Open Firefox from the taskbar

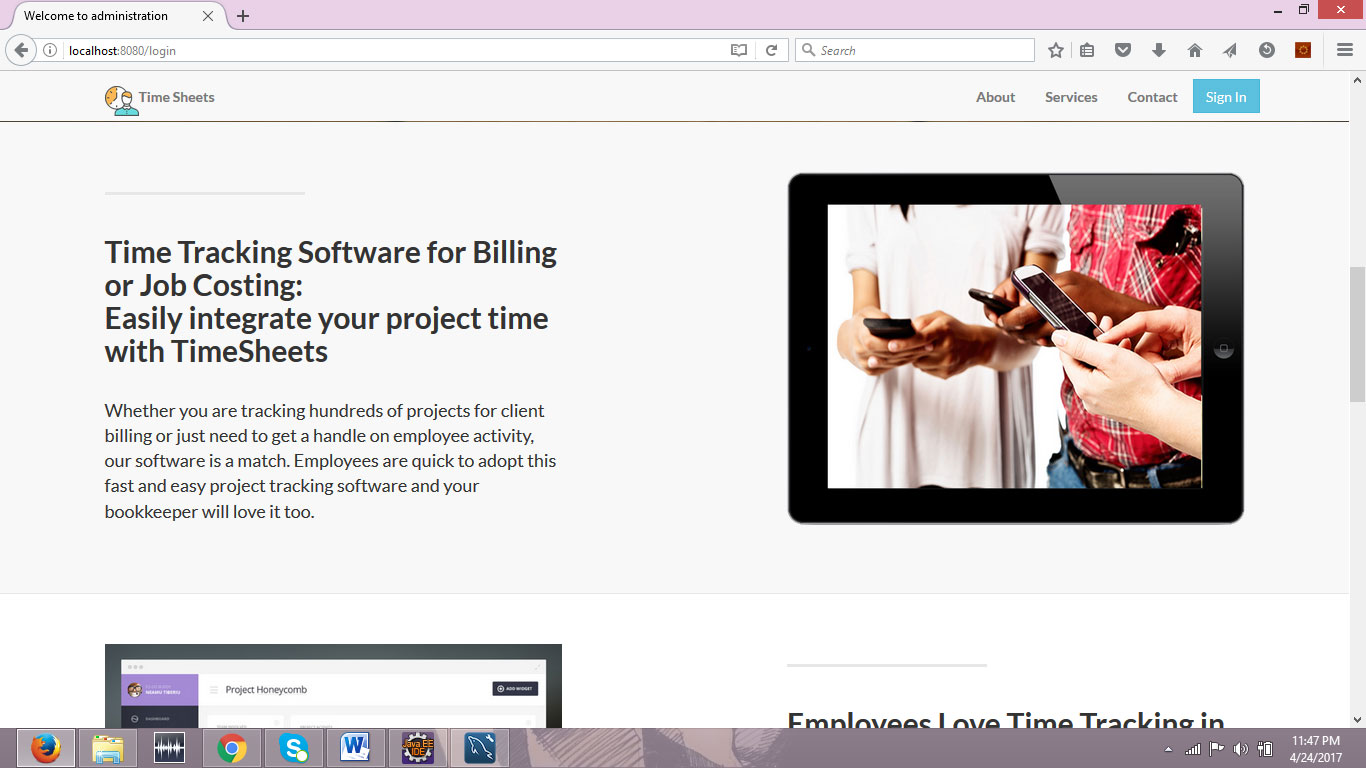45,748
